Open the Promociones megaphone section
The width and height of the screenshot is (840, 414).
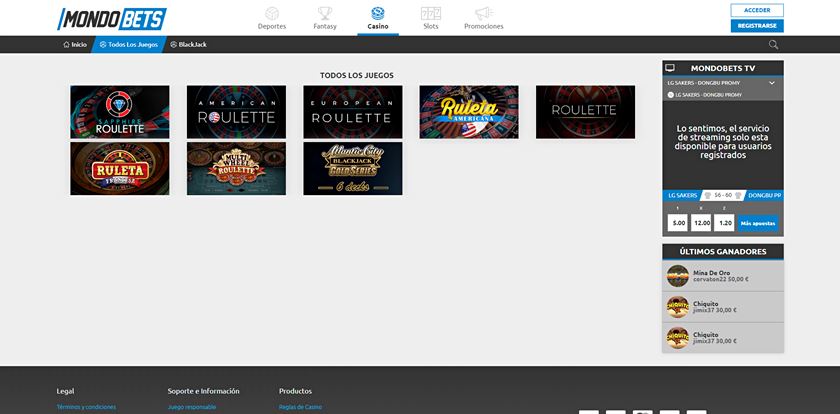pos(484,18)
